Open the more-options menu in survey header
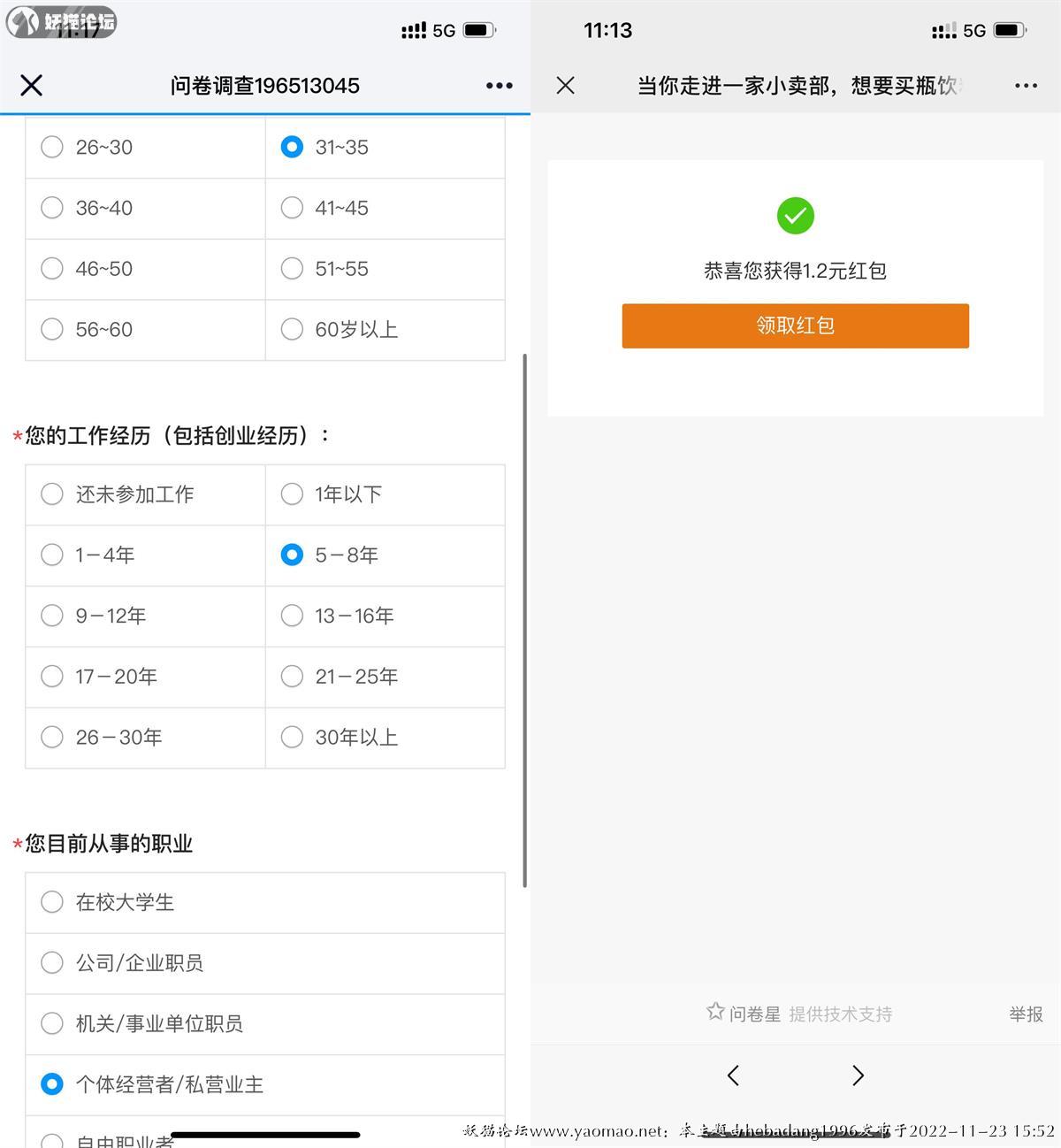 [x=500, y=85]
